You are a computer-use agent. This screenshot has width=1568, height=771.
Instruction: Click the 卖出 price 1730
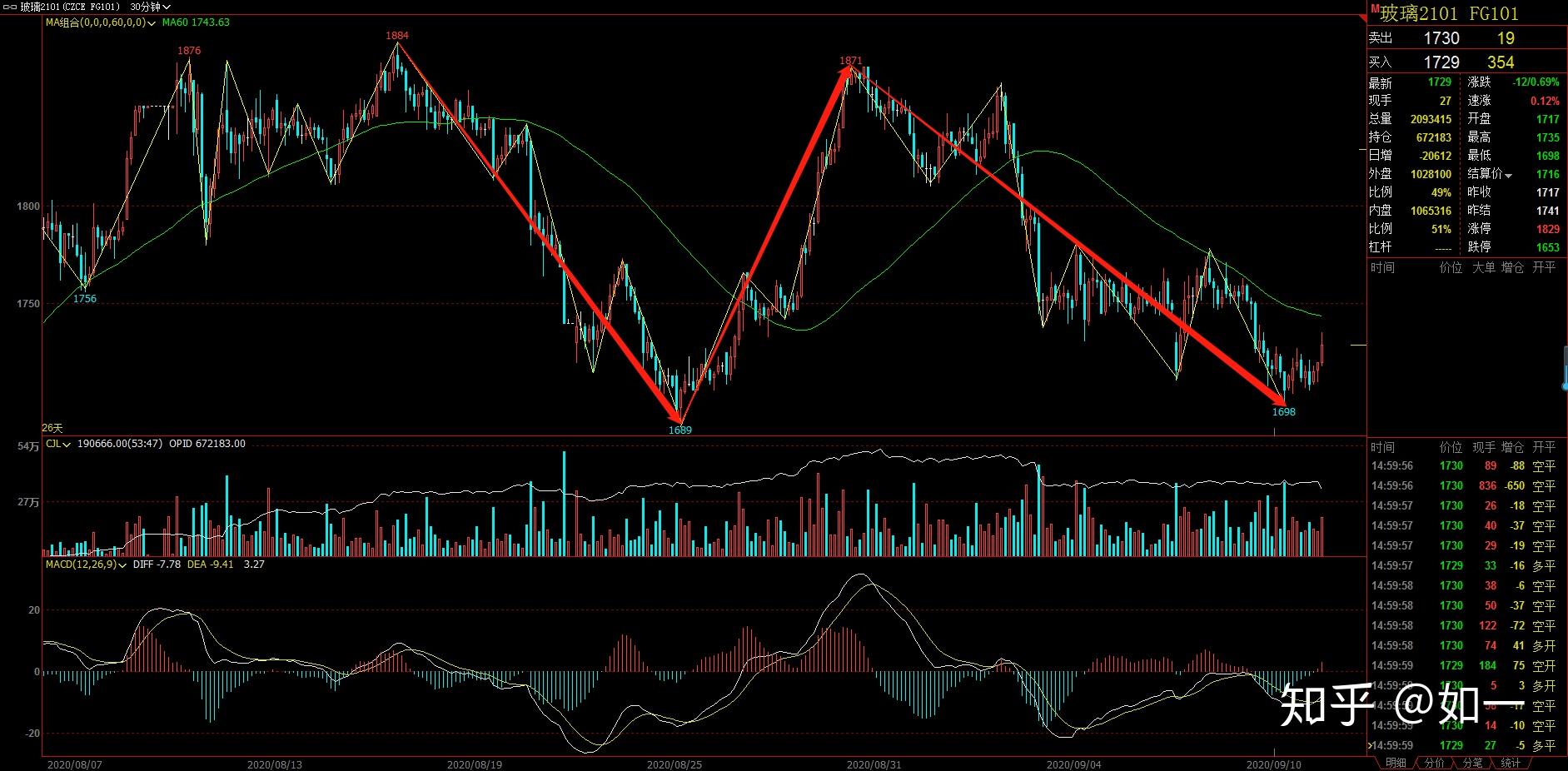point(1441,38)
